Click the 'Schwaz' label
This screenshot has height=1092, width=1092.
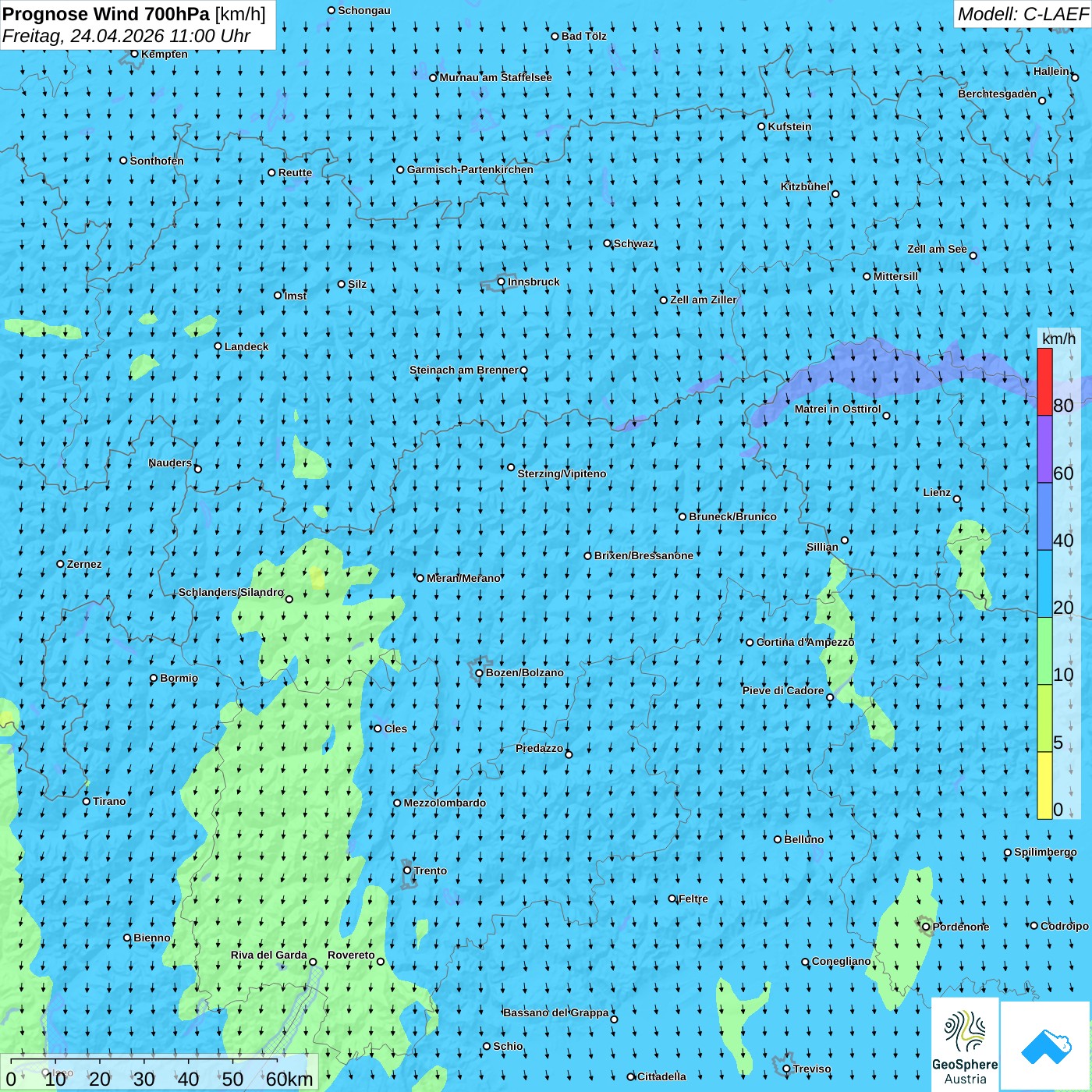click(x=633, y=243)
